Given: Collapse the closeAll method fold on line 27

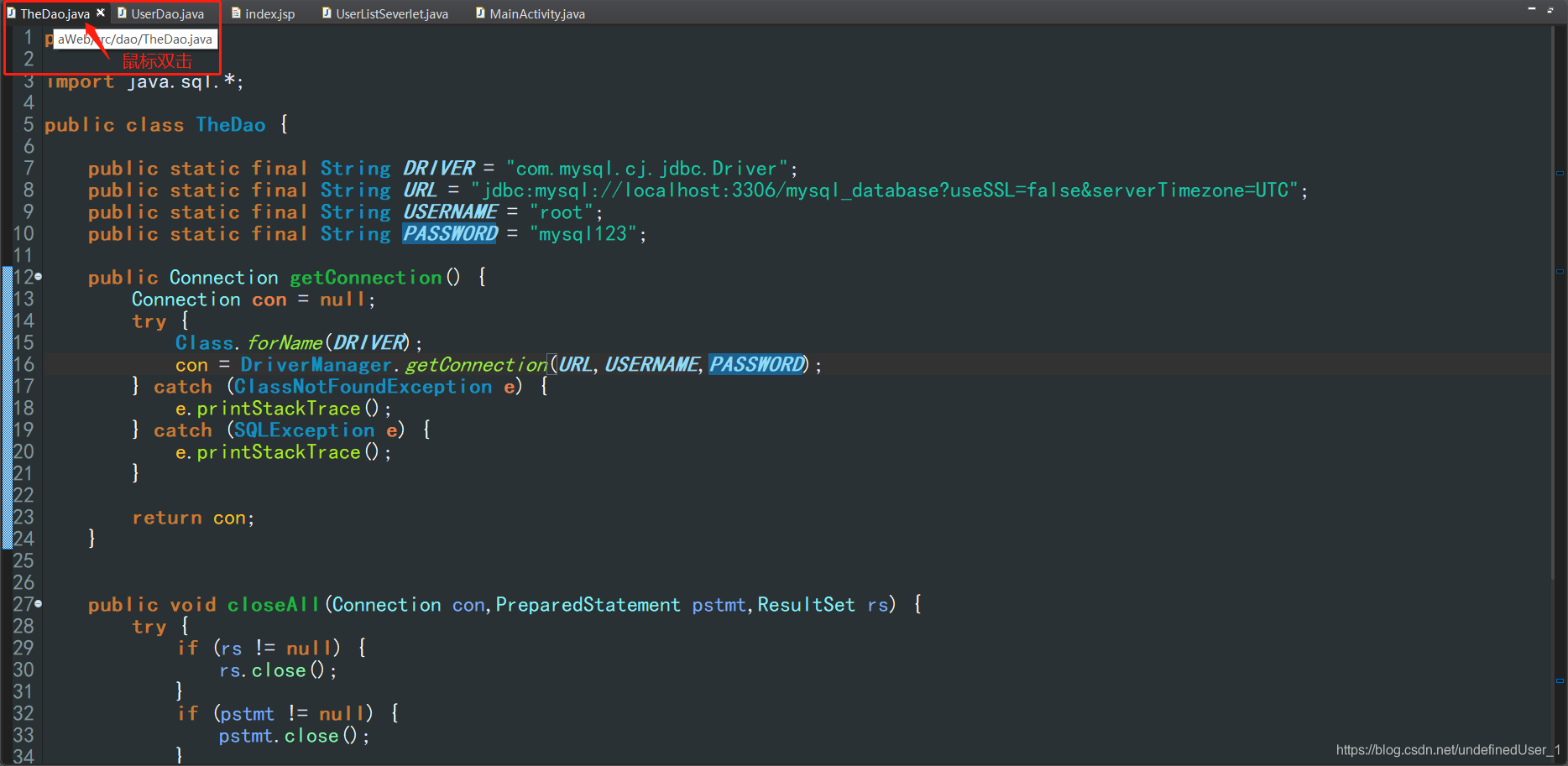Looking at the screenshot, I should coord(39,604).
